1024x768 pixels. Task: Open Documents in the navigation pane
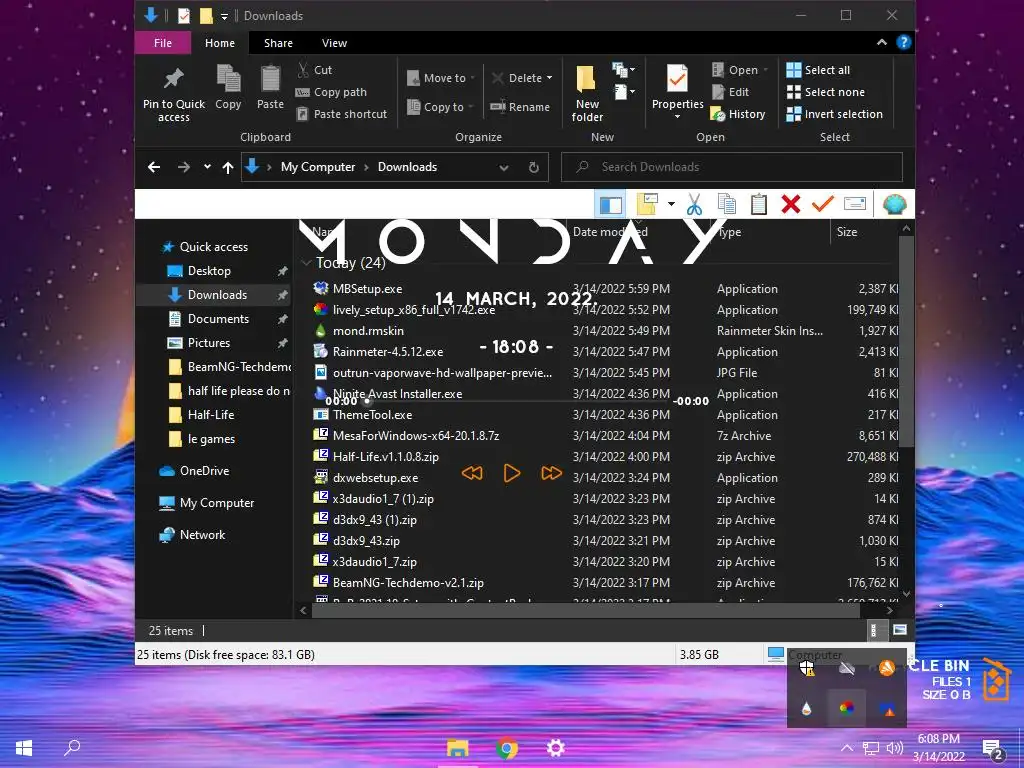coord(218,319)
